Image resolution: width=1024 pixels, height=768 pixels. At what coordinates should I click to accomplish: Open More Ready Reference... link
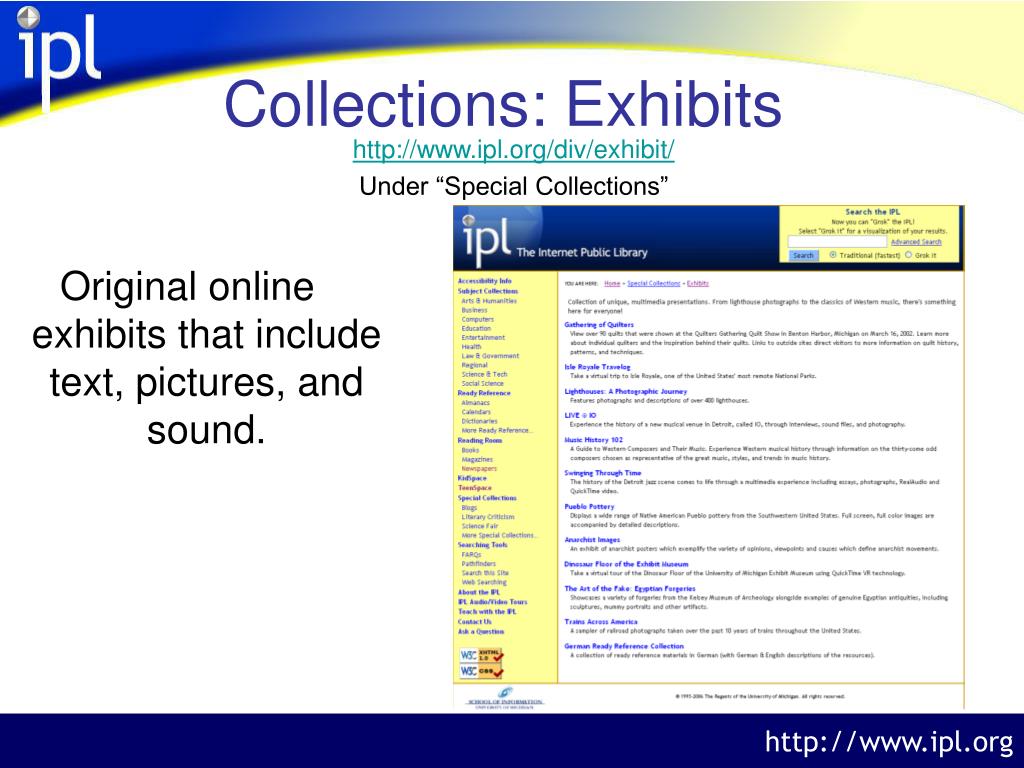coord(498,430)
